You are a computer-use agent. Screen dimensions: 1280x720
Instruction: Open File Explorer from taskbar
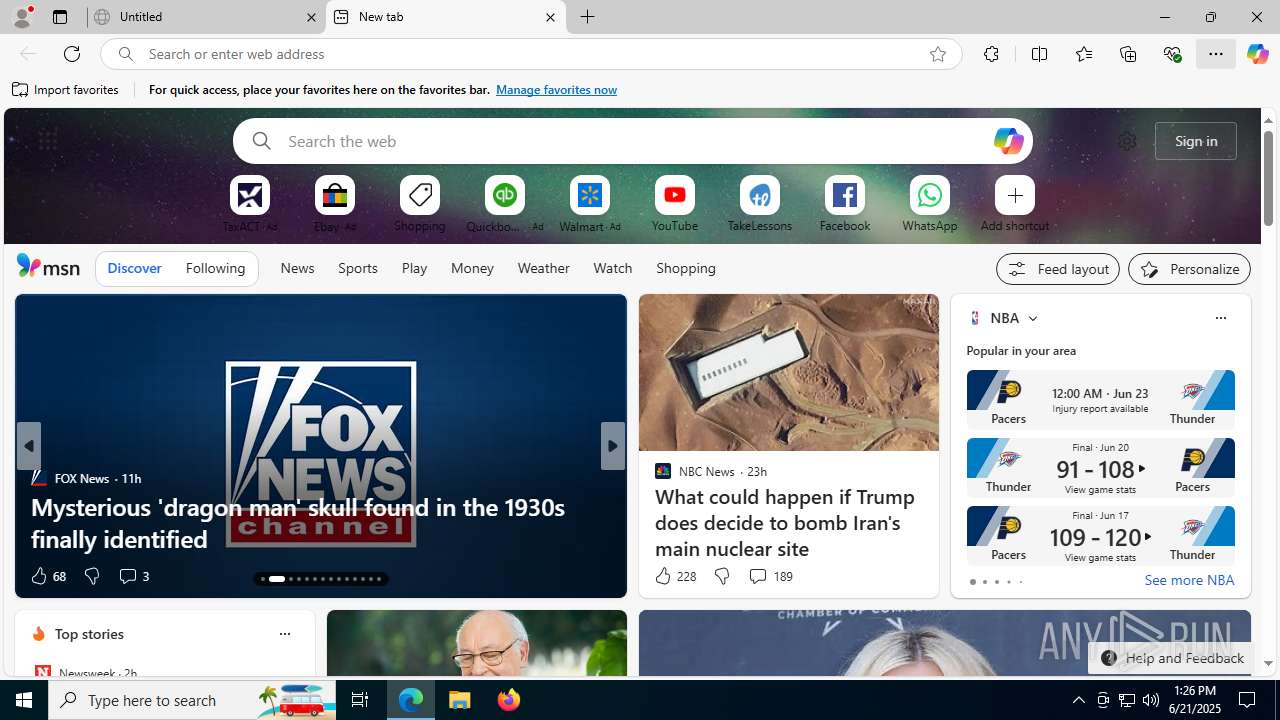[x=460, y=700]
